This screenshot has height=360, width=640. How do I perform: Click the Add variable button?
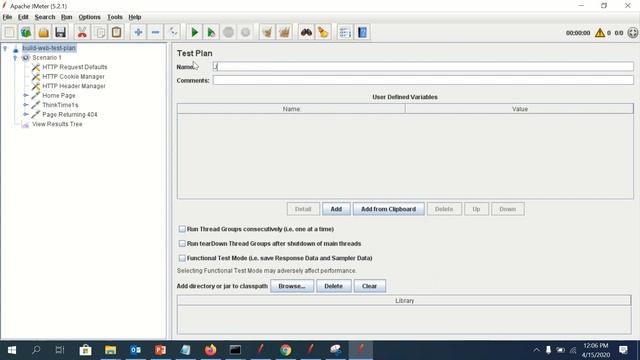[336, 209]
